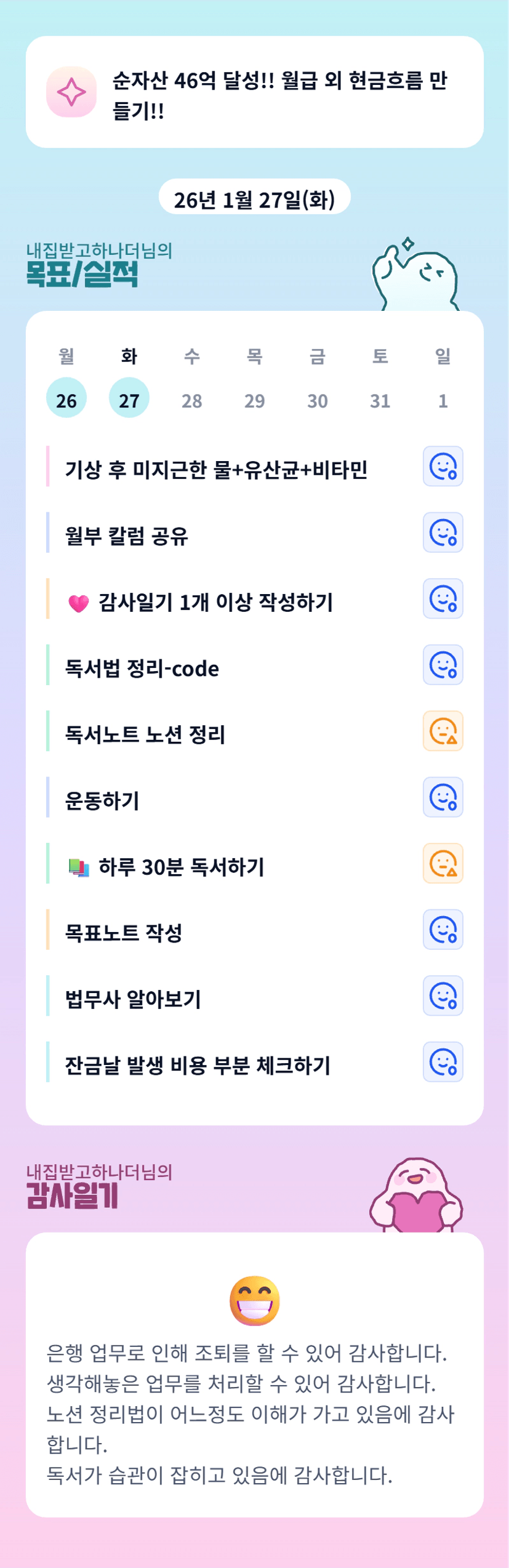Image resolution: width=509 pixels, height=1568 pixels.
Task: Switch to Wednesday 28
Action: [192, 400]
